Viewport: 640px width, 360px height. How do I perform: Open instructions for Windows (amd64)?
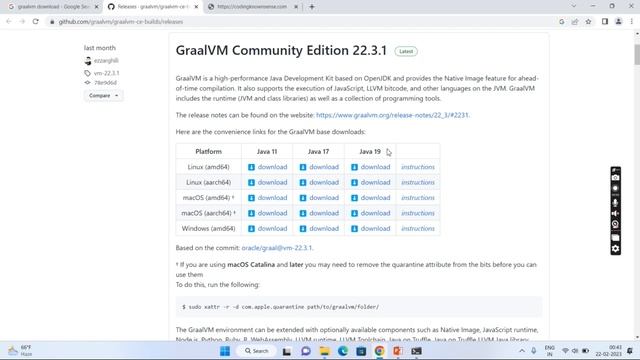pos(418,229)
